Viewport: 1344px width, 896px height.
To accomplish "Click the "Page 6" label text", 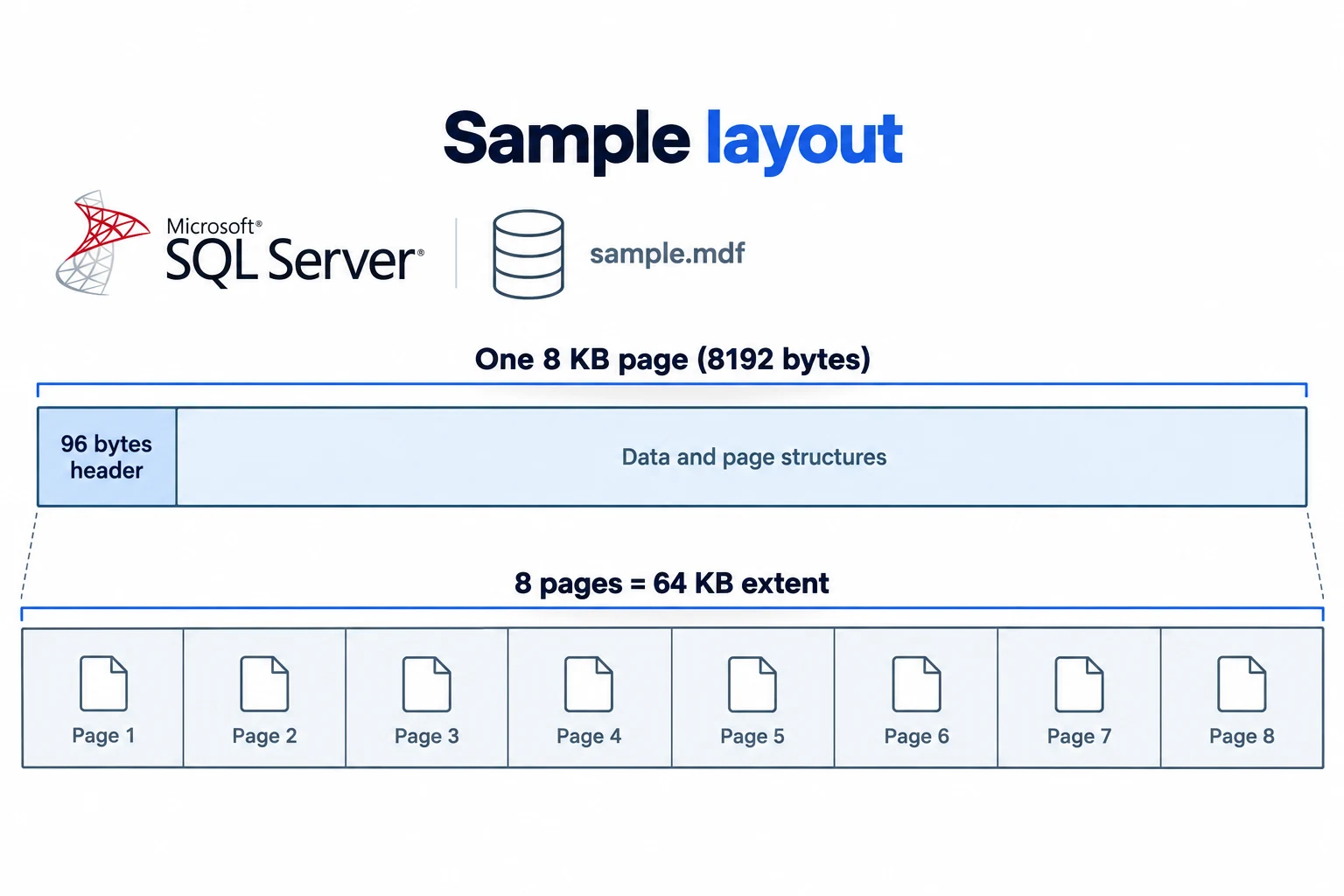I will (916, 737).
